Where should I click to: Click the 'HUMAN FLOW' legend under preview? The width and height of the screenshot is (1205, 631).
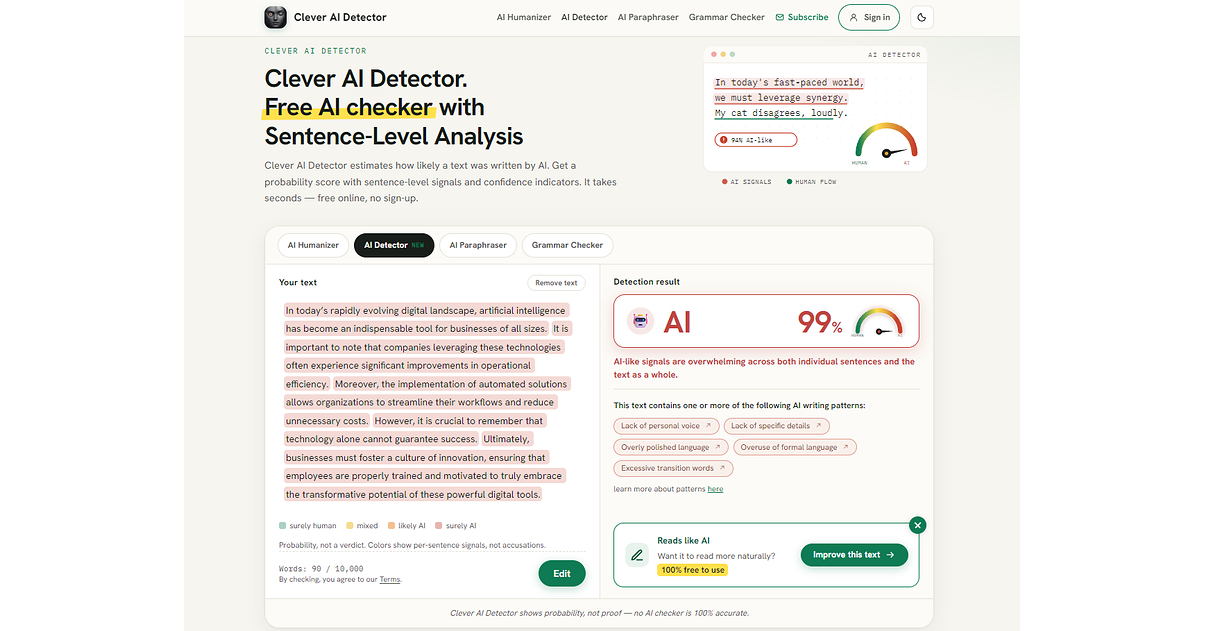(812, 182)
